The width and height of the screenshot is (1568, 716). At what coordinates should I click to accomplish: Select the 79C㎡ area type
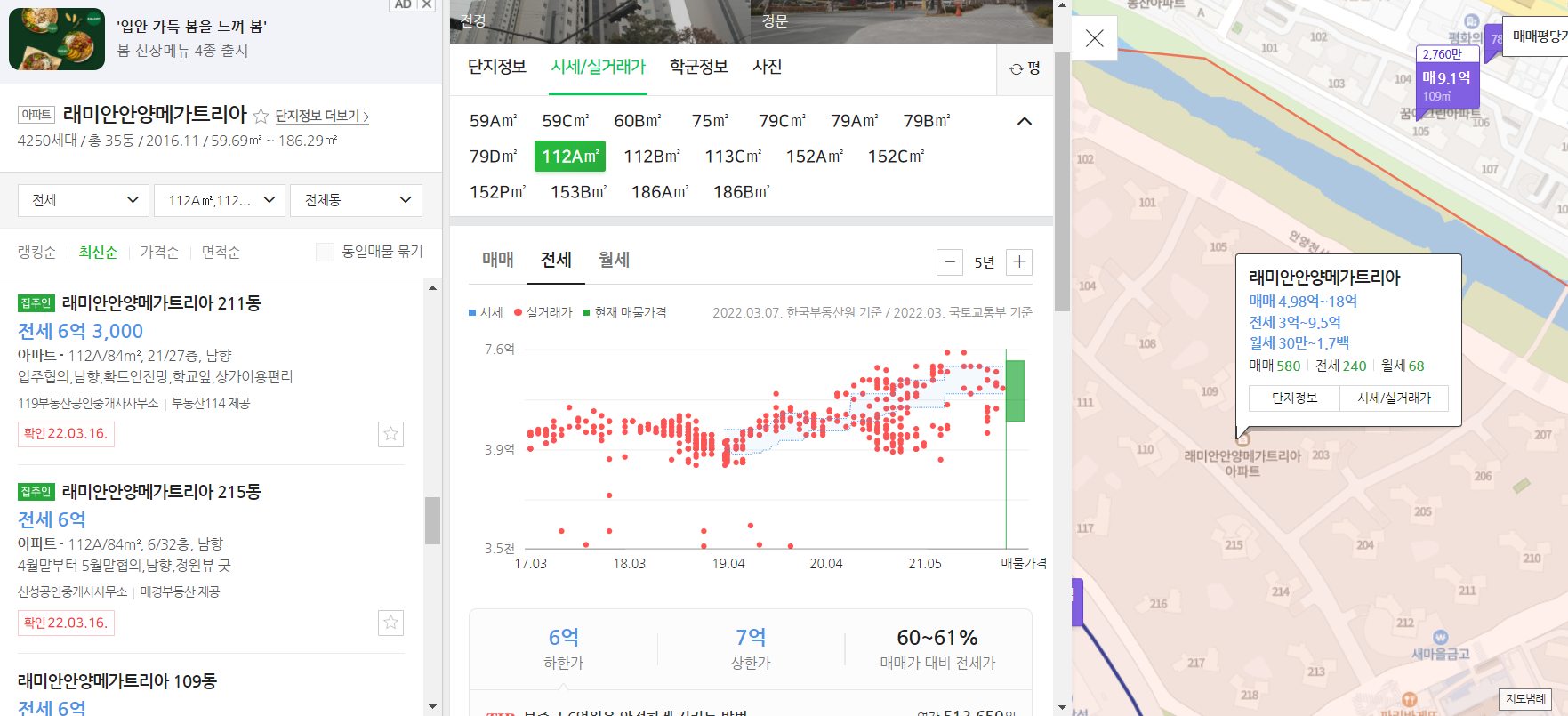click(x=783, y=121)
